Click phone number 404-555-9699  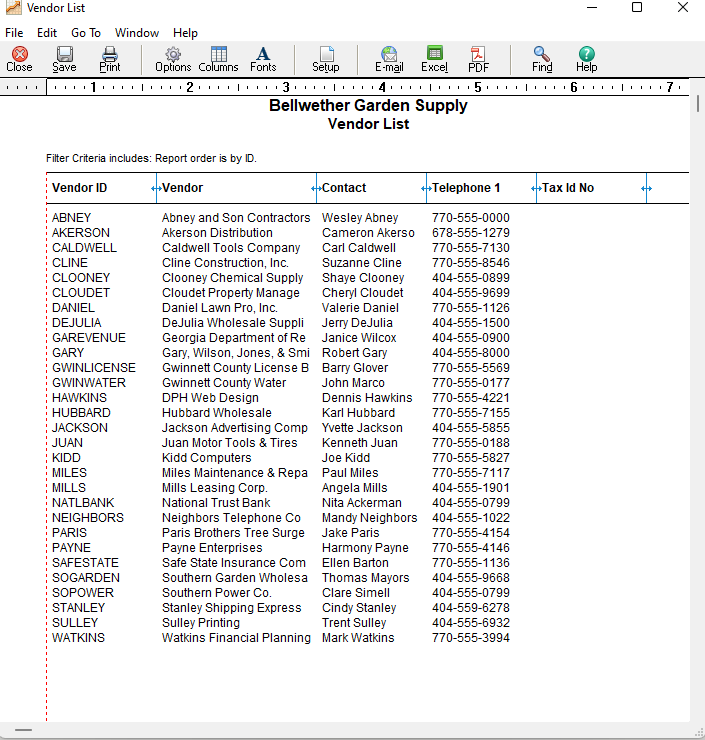(470, 293)
